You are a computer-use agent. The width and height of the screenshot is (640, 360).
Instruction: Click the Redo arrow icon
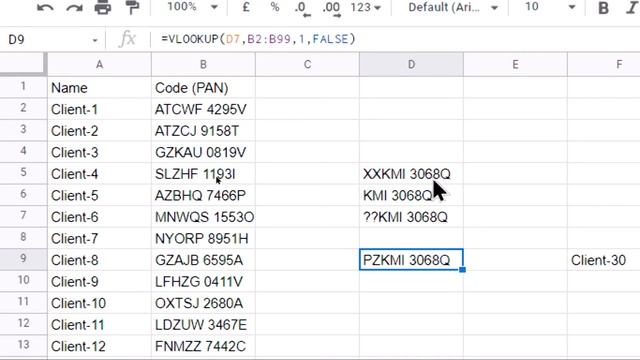[74, 8]
